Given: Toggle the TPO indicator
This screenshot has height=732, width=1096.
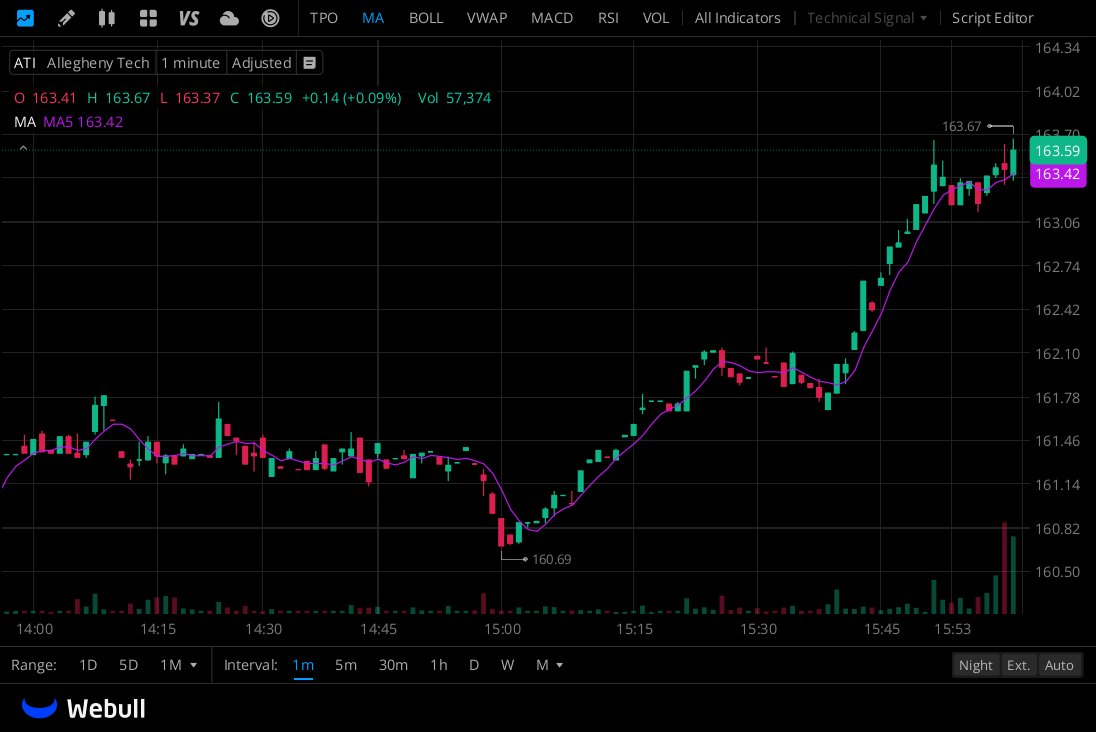Looking at the screenshot, I should (x=324, y=18).
